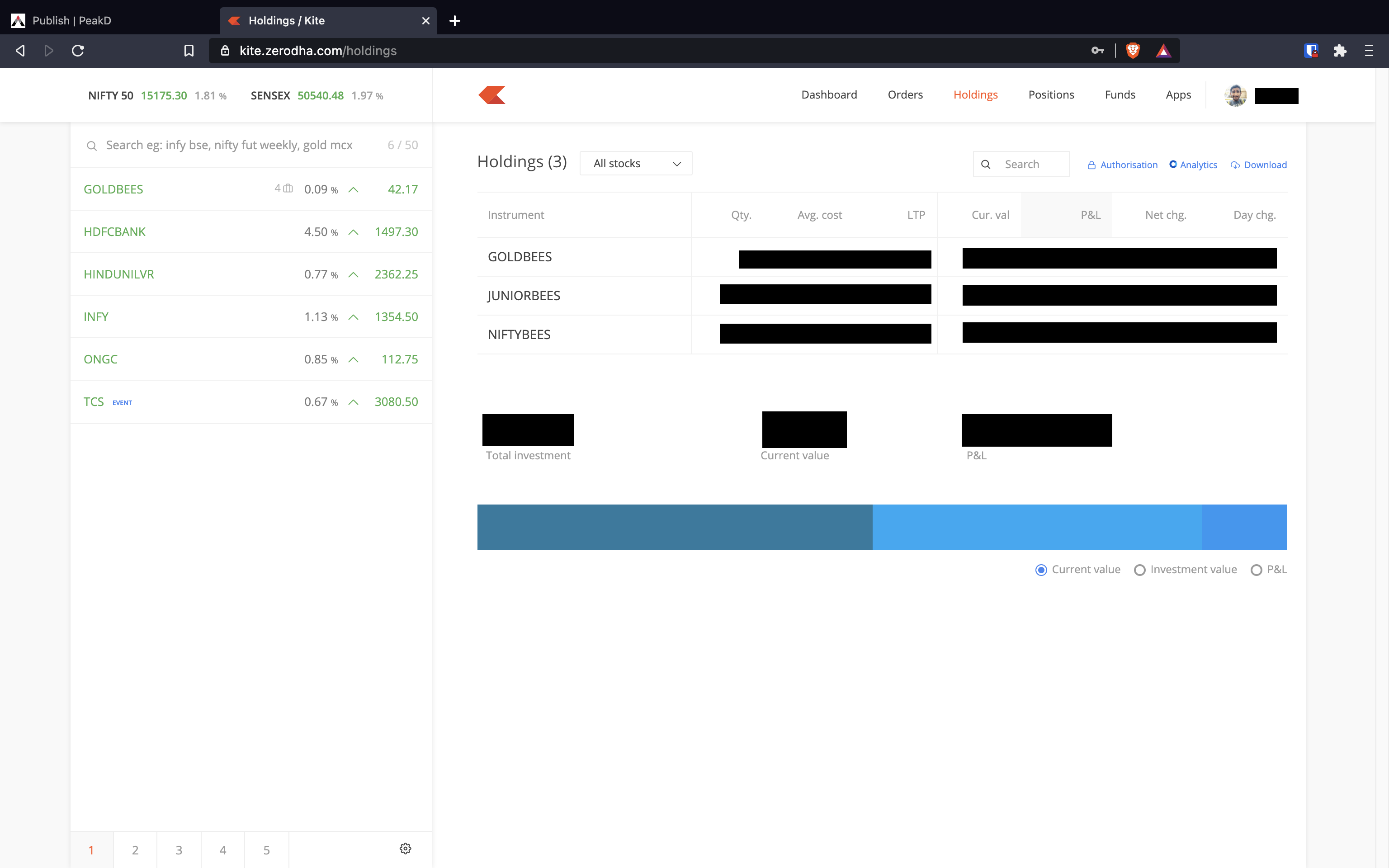Select the Current value radio button
1389x868 pixels.
coord(1040,570)
